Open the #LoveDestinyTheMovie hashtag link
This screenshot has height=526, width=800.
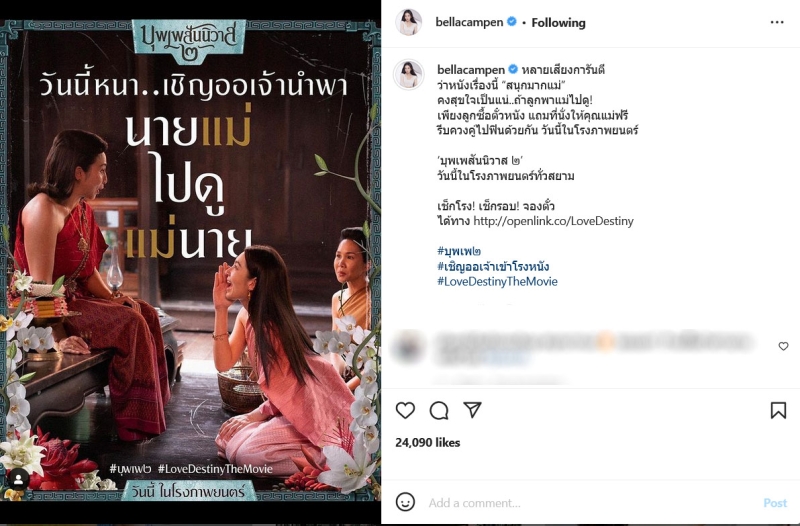click(x=497, y=282)
